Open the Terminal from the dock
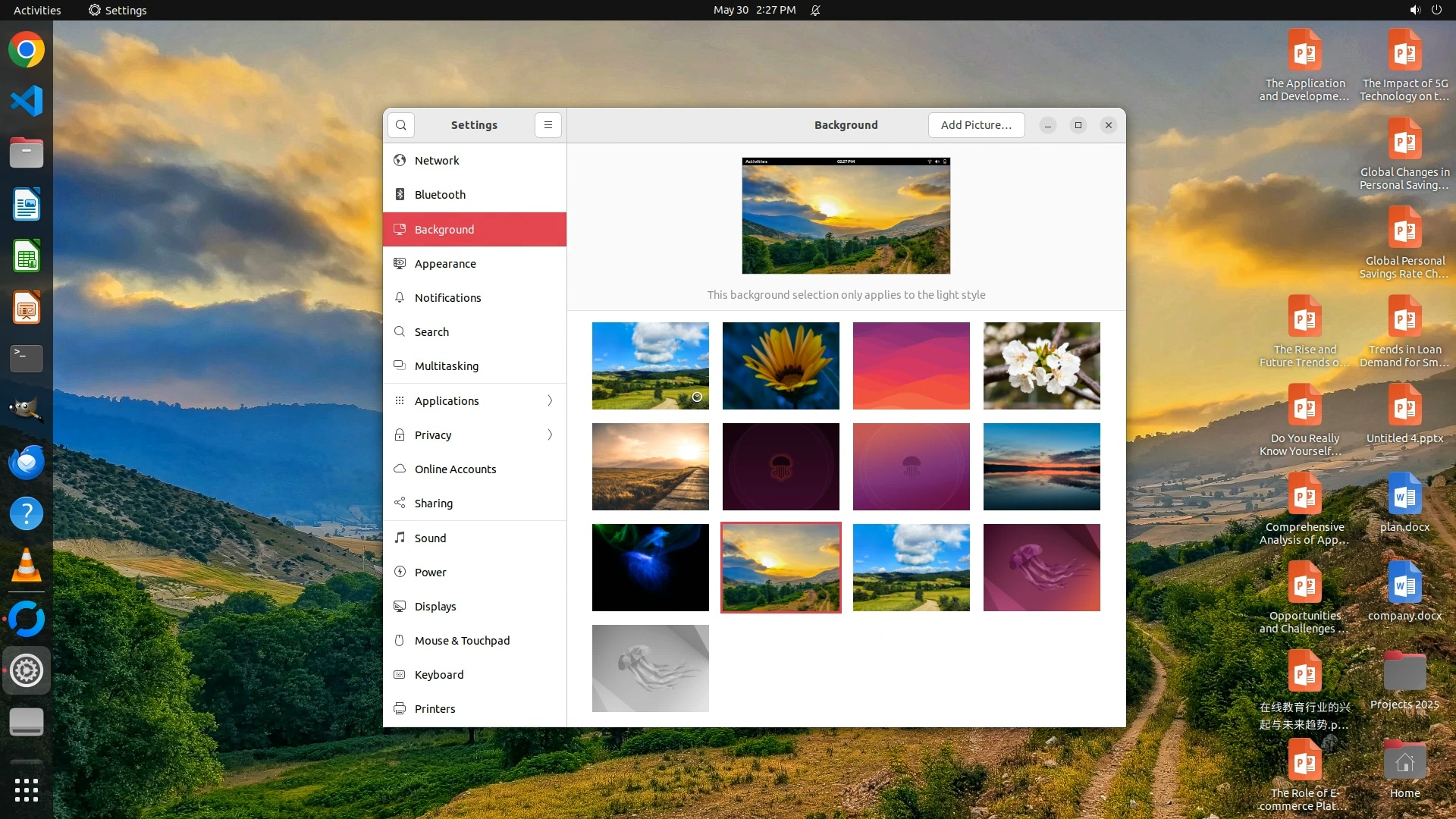Viewport: 1456px width, 819px height. pyautogui.click(x=27, y=357)
